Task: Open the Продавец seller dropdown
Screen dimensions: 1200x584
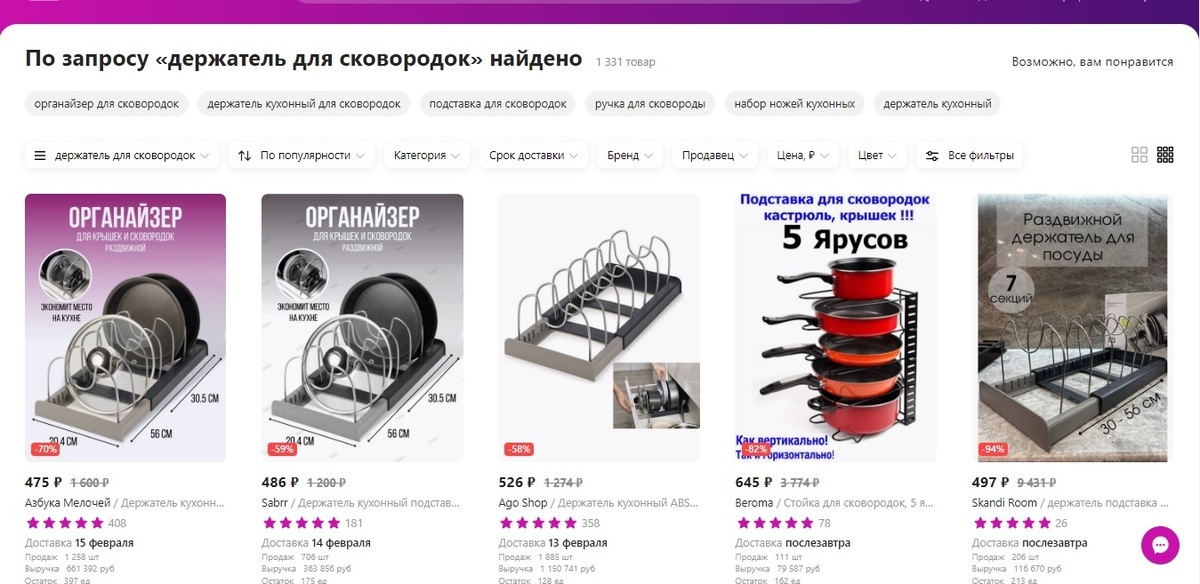Action: tap(716, 156)
